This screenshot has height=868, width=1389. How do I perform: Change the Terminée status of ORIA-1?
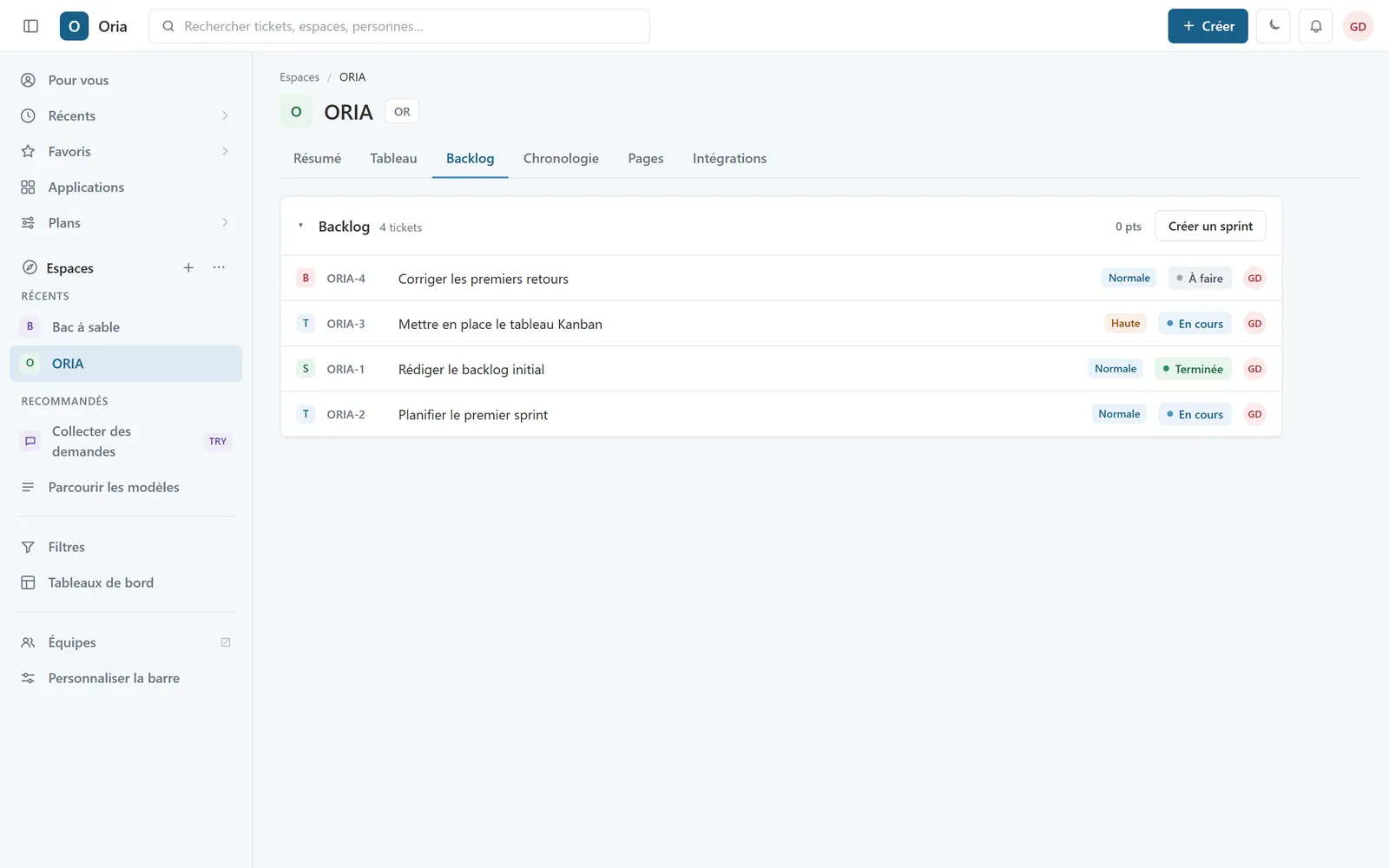tap(1193, 369)
